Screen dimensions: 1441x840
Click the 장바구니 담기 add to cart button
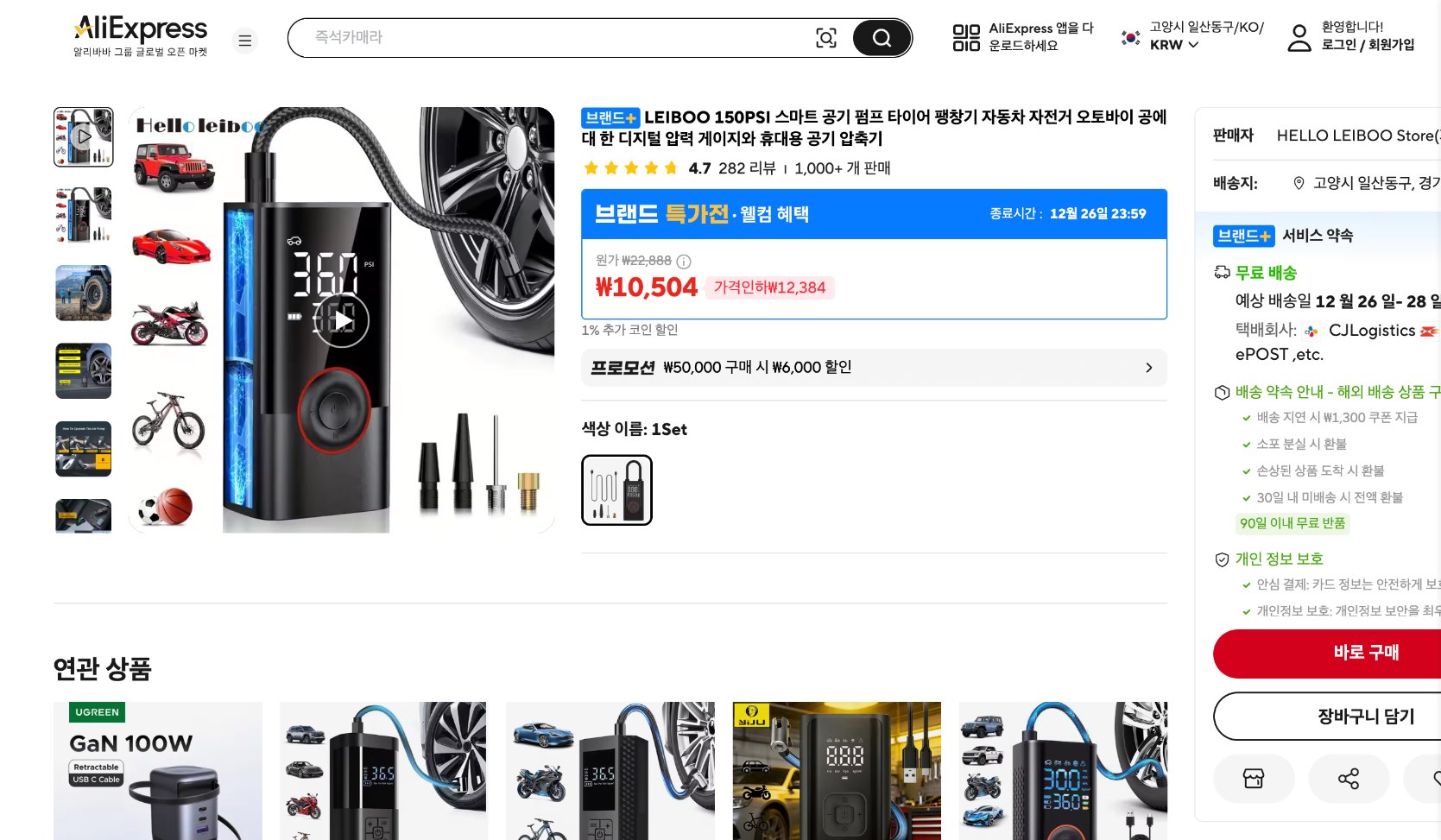[1364, 716]
